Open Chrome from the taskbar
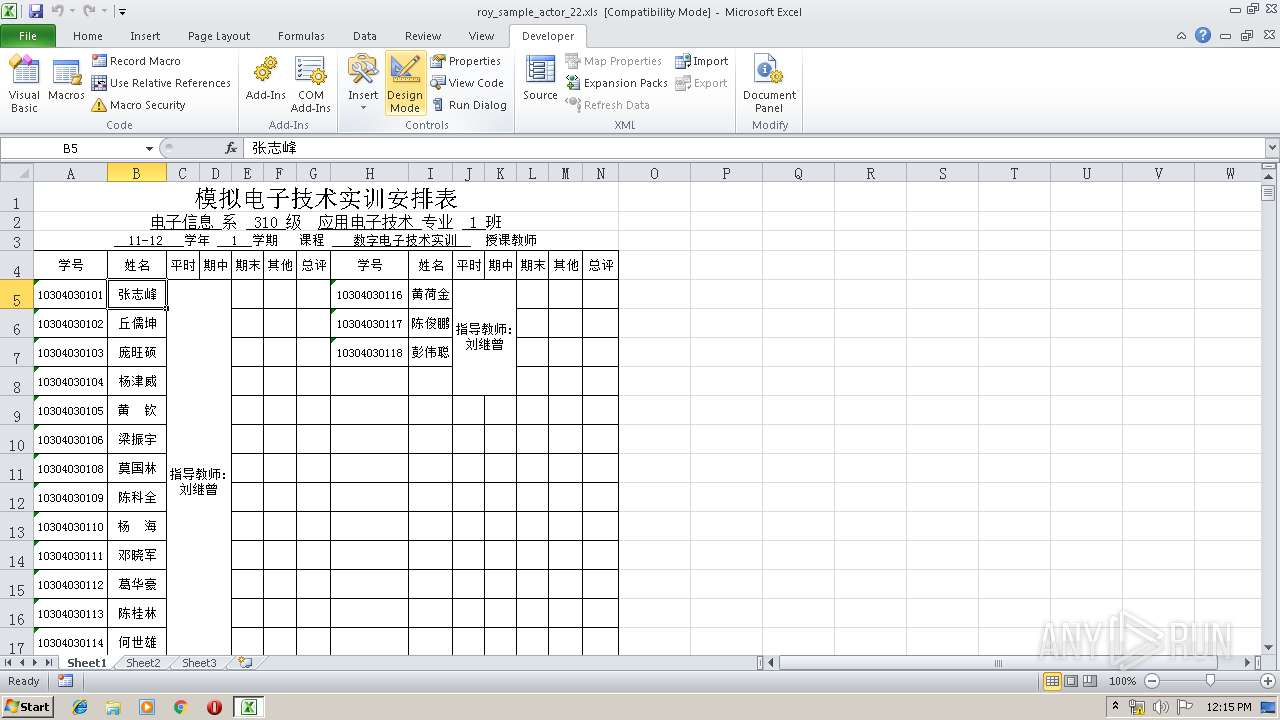Image resolution: width=1280 pixels, height=720 pixels. pyautogui.click(x=181, y=707)
